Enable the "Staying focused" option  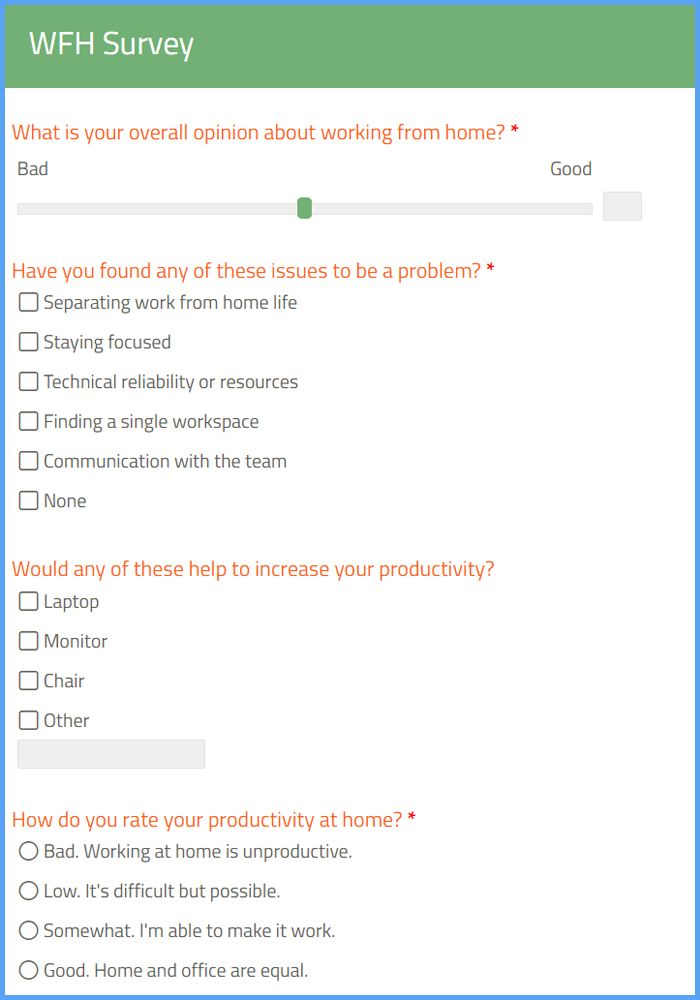pyautogui.click(x=28, y=341)
